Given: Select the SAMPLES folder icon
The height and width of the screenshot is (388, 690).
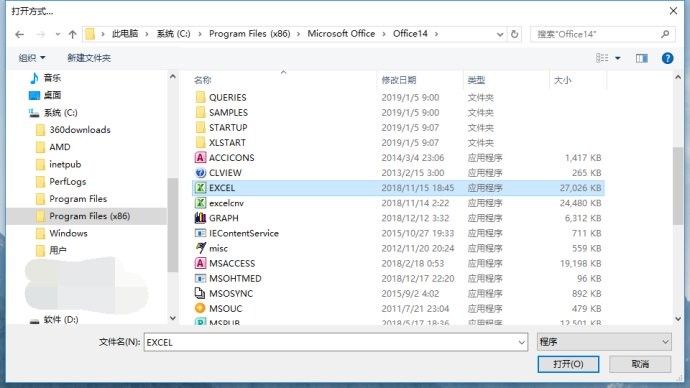Looking at the screenshot, I should pos(200,112).
